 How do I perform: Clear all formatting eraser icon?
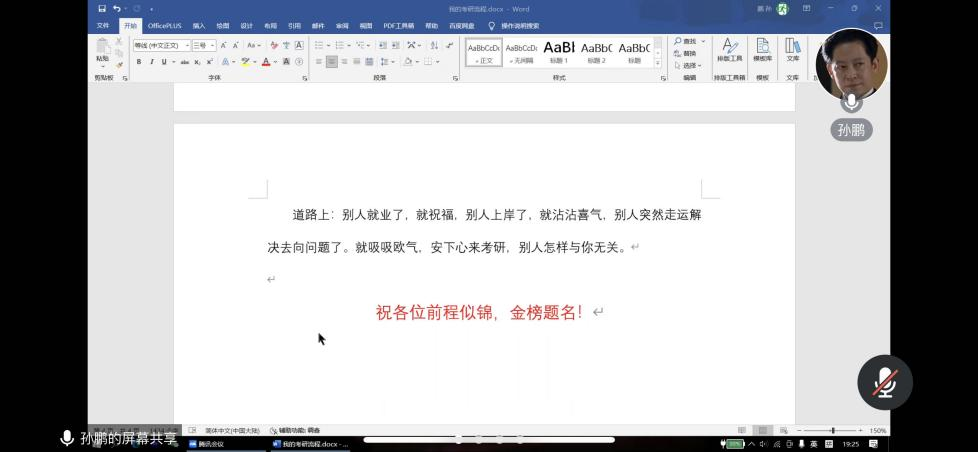click(274, 46)
